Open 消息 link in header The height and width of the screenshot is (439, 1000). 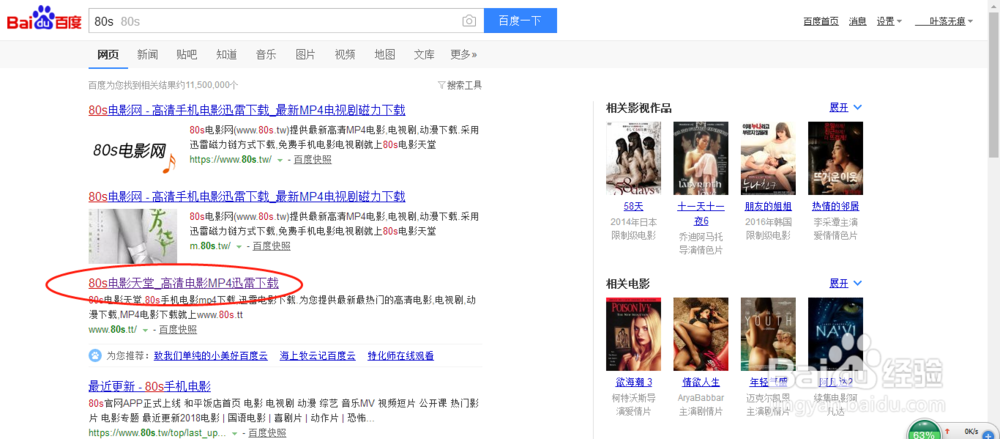(x=858, y=21)
